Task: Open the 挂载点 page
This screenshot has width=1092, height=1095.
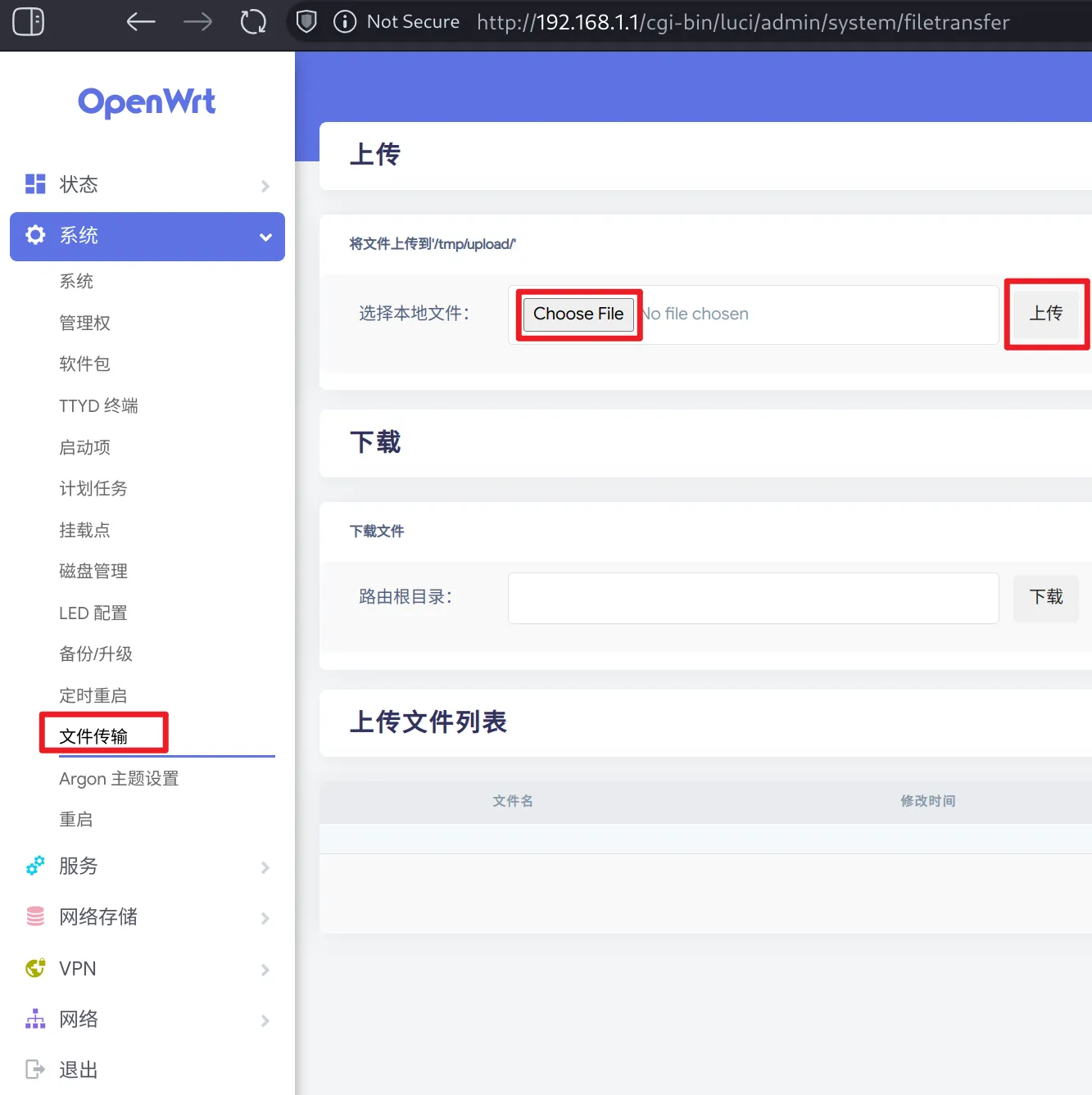Action: pos(84,530)
